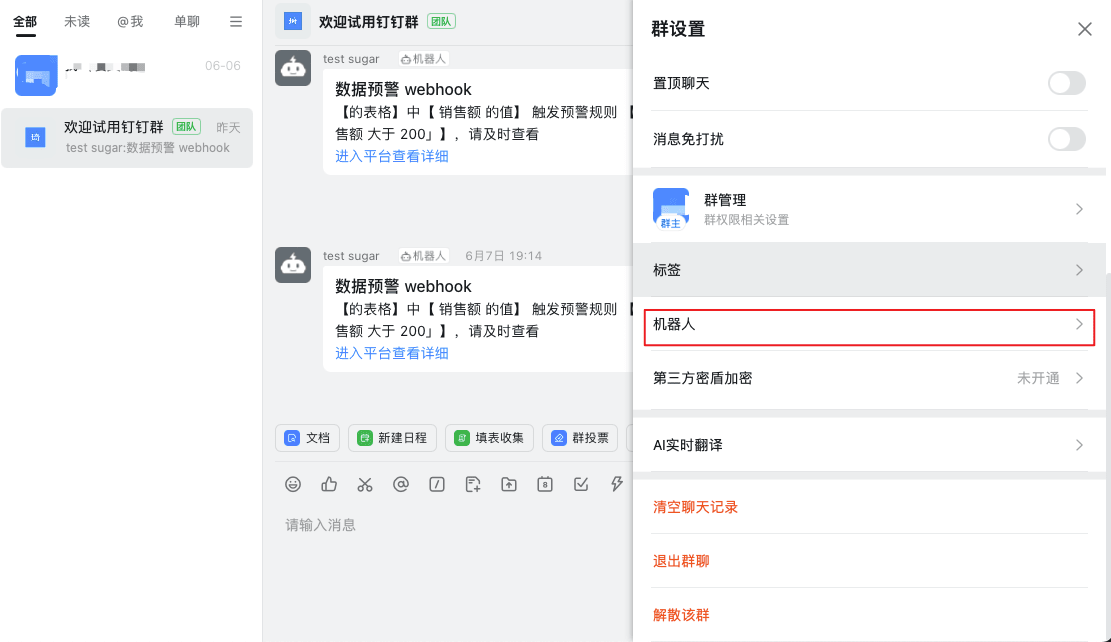Image resolution: width=1111 pixels, height=642 pixels.
Task: Click the 机器人 badge beside 6月7日 19:14
Action: tap(423, 256)
